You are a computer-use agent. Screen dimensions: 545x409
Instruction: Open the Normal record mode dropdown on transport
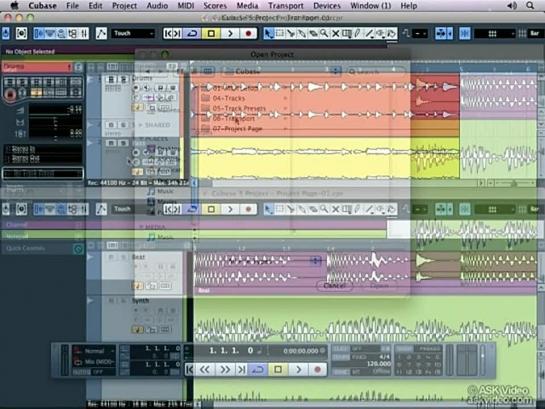(95, 351)
